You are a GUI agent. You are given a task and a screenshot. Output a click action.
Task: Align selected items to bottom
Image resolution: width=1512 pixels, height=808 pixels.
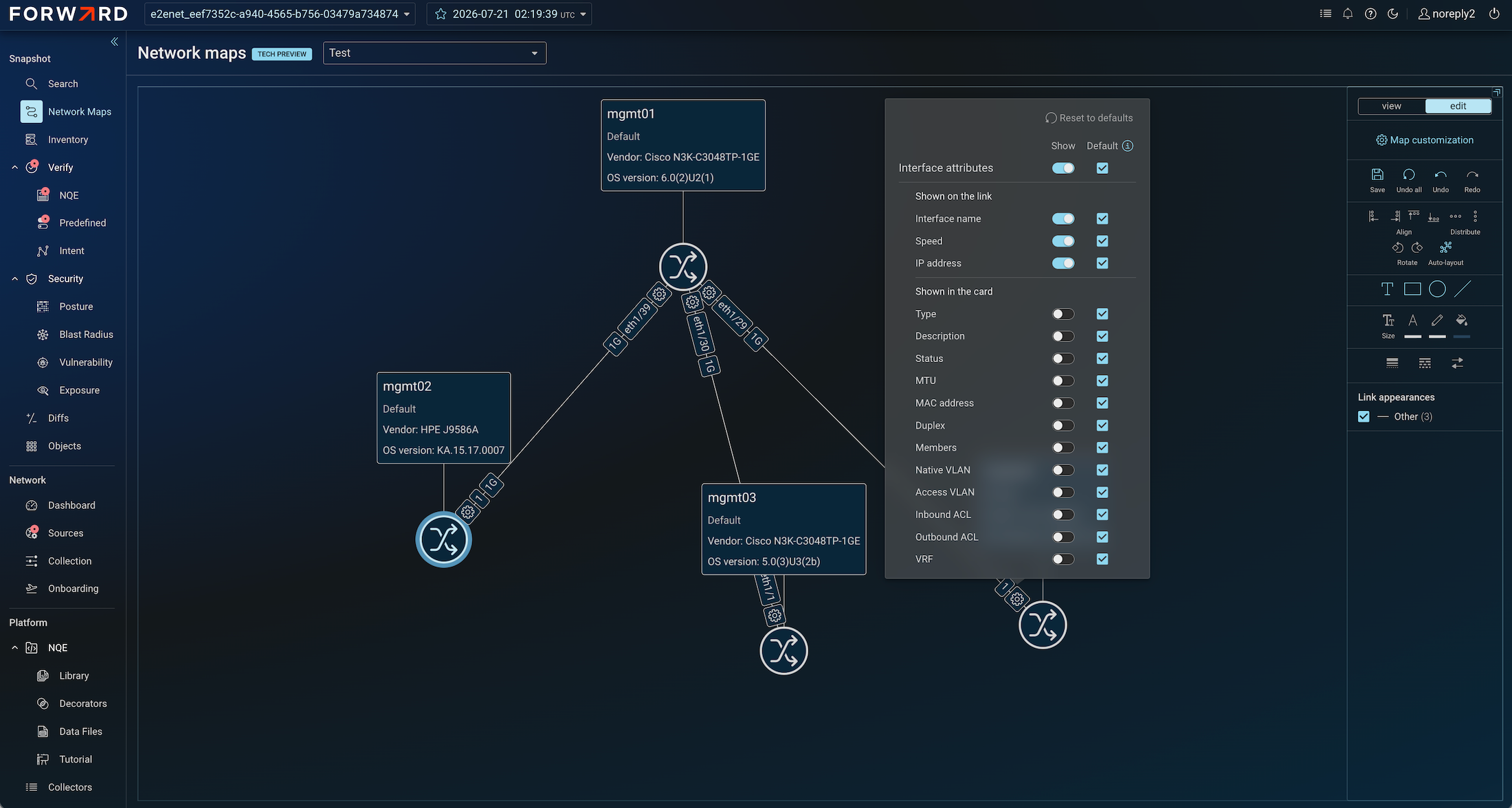[x=1434, y=216]
